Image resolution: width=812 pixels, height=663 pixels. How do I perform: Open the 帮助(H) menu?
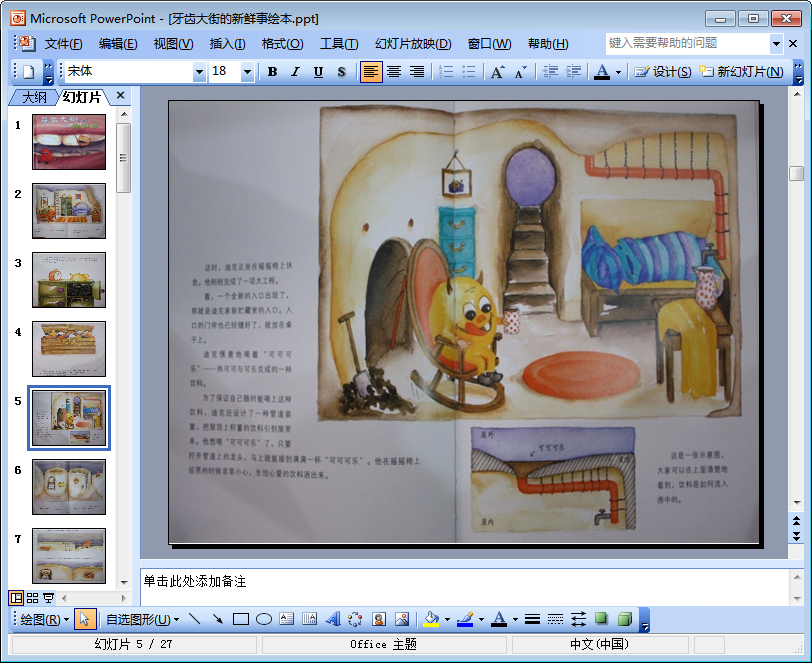point(548,44)
